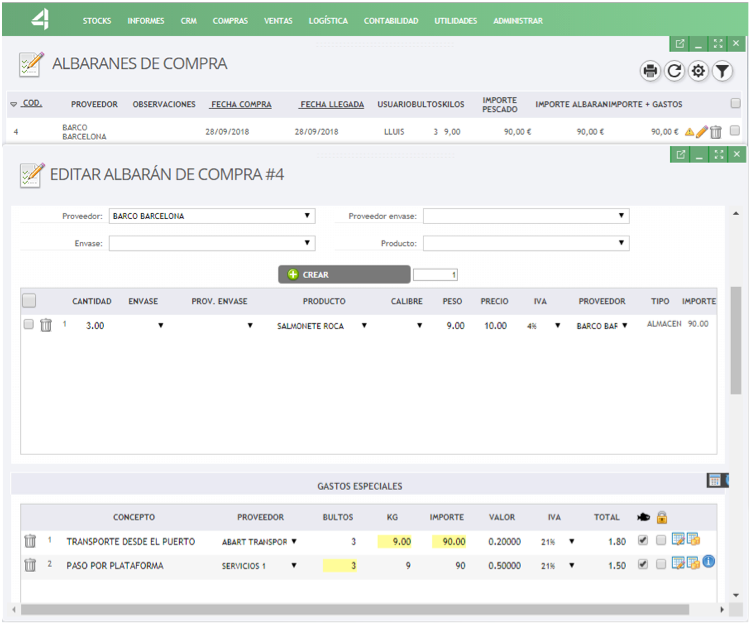Image resolution: width=750 pixels, height=623 pixels.
Task: Uncheck the fish checkbox for Paso por plataforma
Action: coord(643,564)
